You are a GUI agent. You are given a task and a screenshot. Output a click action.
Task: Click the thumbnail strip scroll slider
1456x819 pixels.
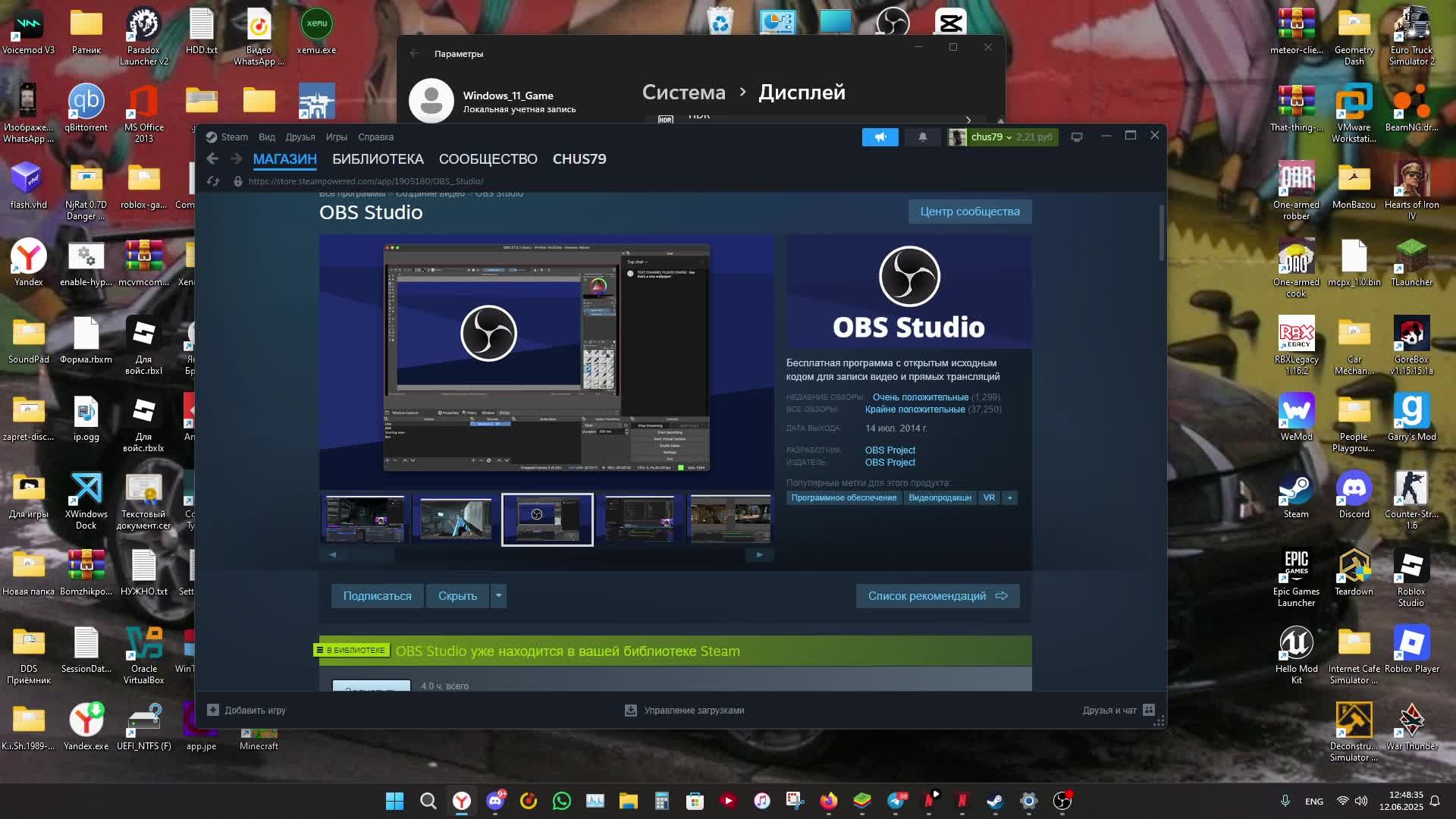pyautogui.click(x=370, y=554)
